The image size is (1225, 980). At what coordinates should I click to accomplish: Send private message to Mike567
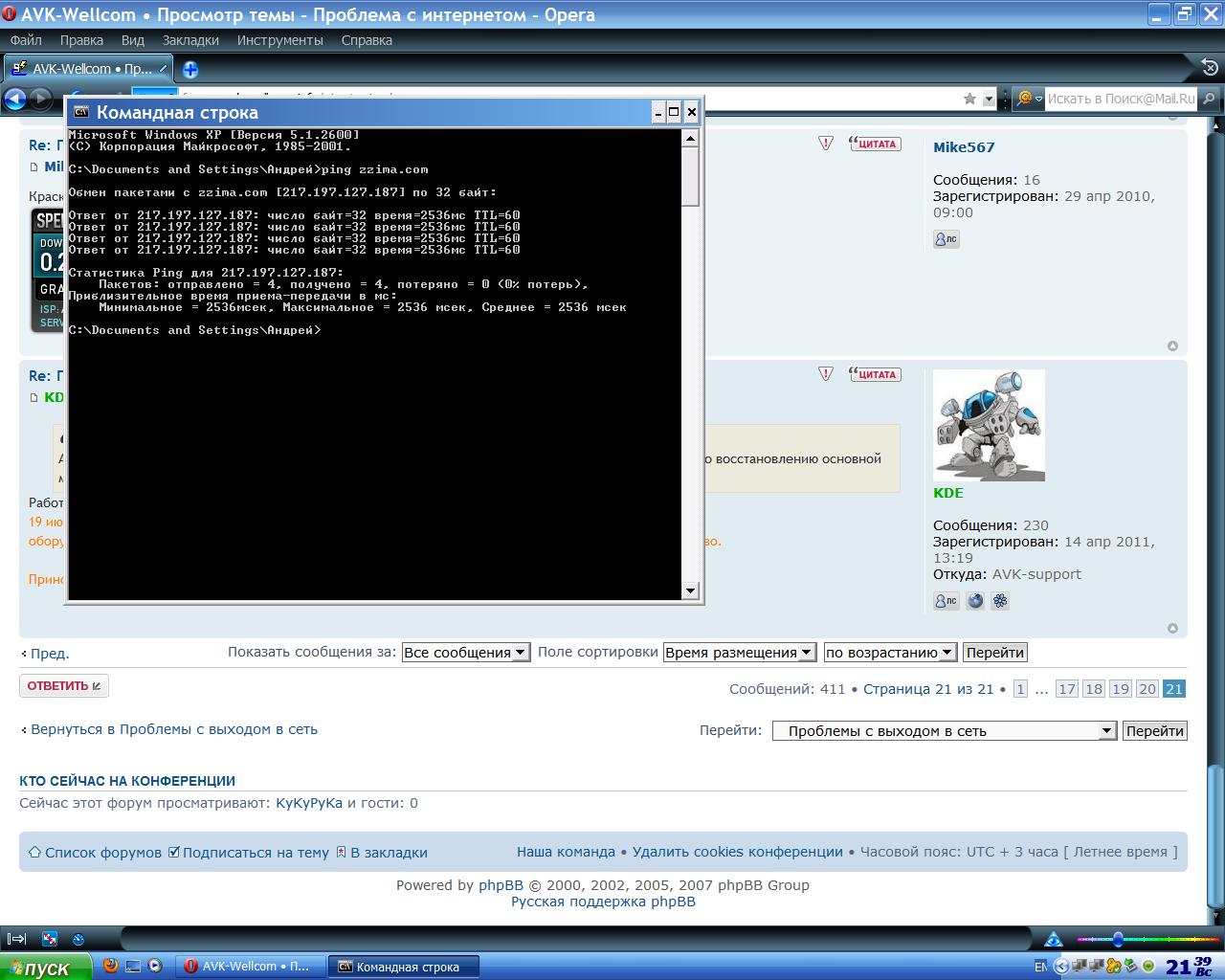(x=946, y=239)
